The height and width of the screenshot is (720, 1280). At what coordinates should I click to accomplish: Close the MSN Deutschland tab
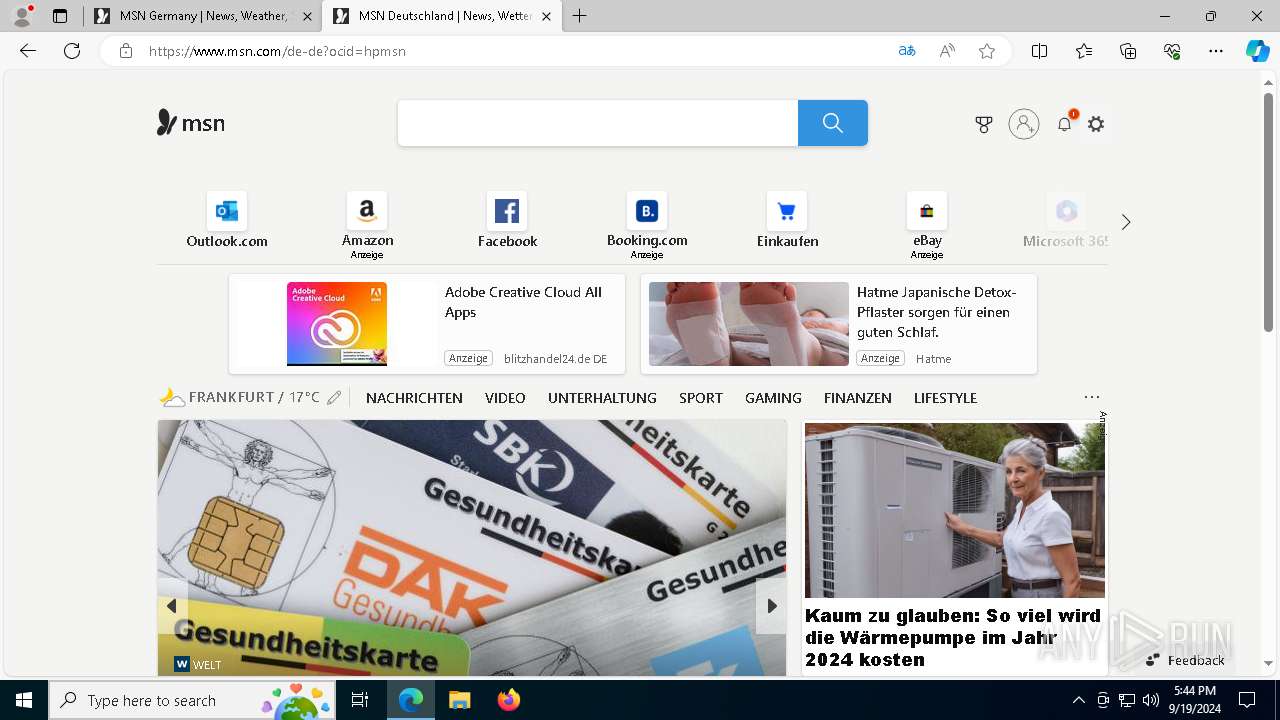[x=546, y=16]
